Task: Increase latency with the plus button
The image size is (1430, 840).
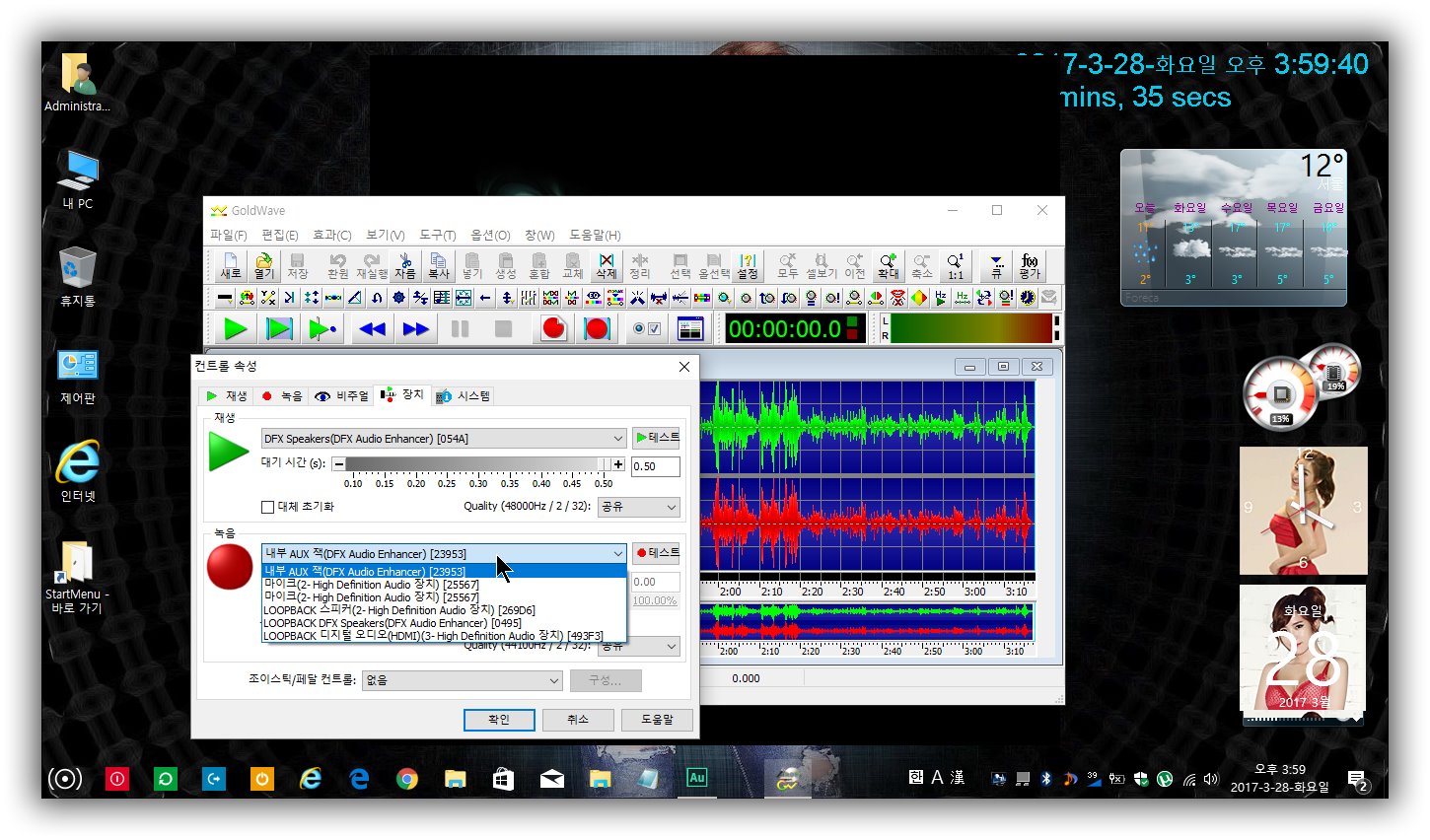Action: click(x=618, y=464)
